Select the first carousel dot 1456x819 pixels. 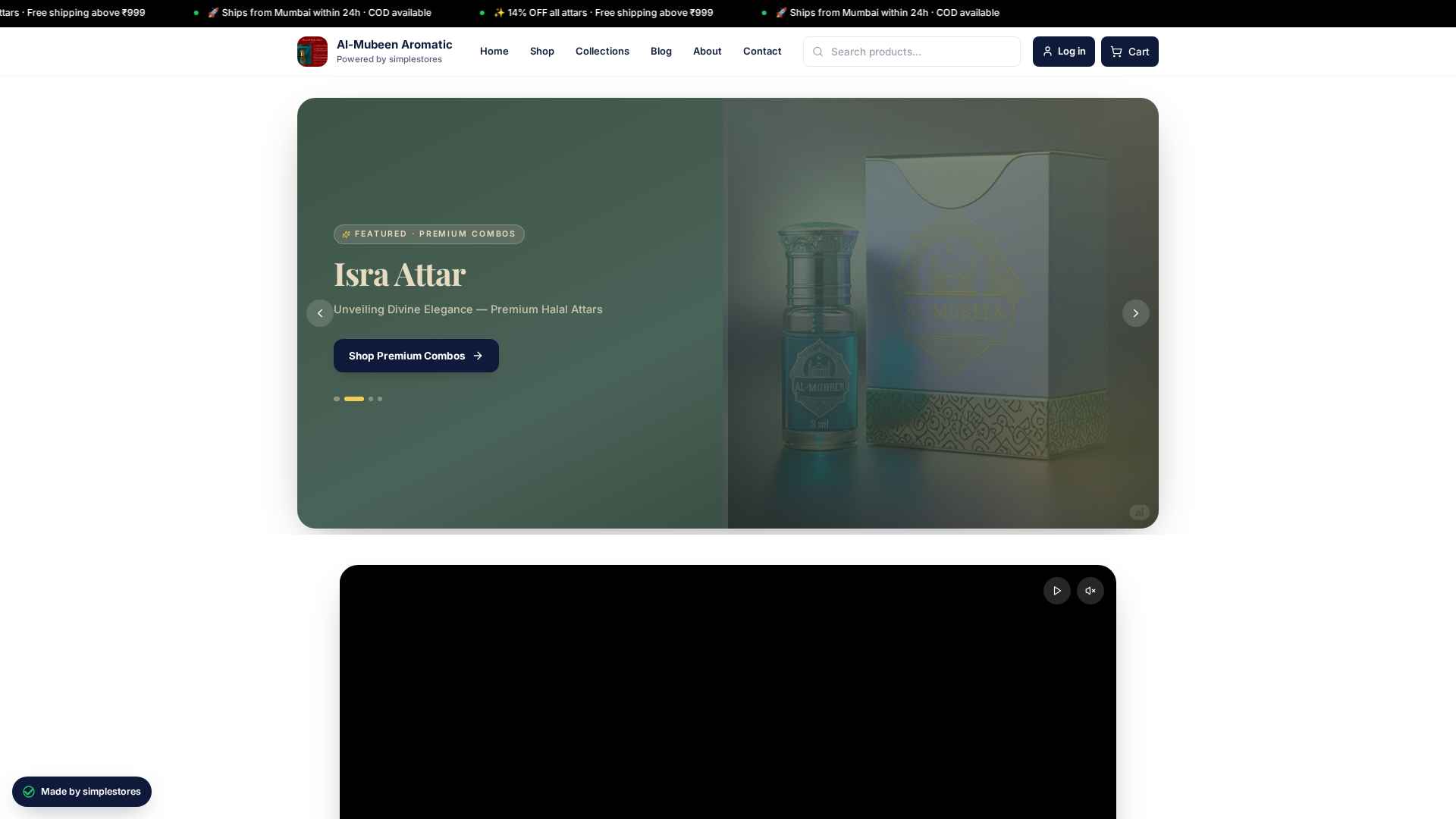[x=337, y=399]
